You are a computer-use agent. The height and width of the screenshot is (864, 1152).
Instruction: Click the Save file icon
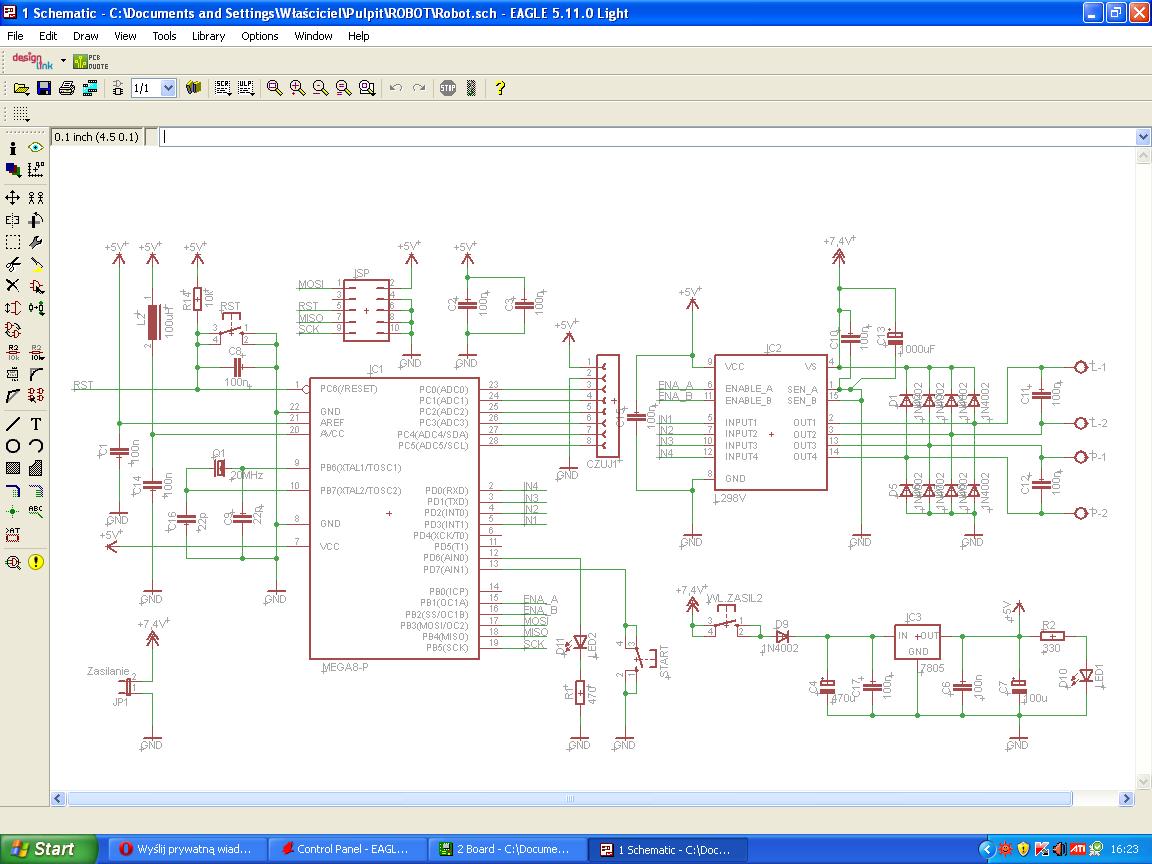click(44, 88)
